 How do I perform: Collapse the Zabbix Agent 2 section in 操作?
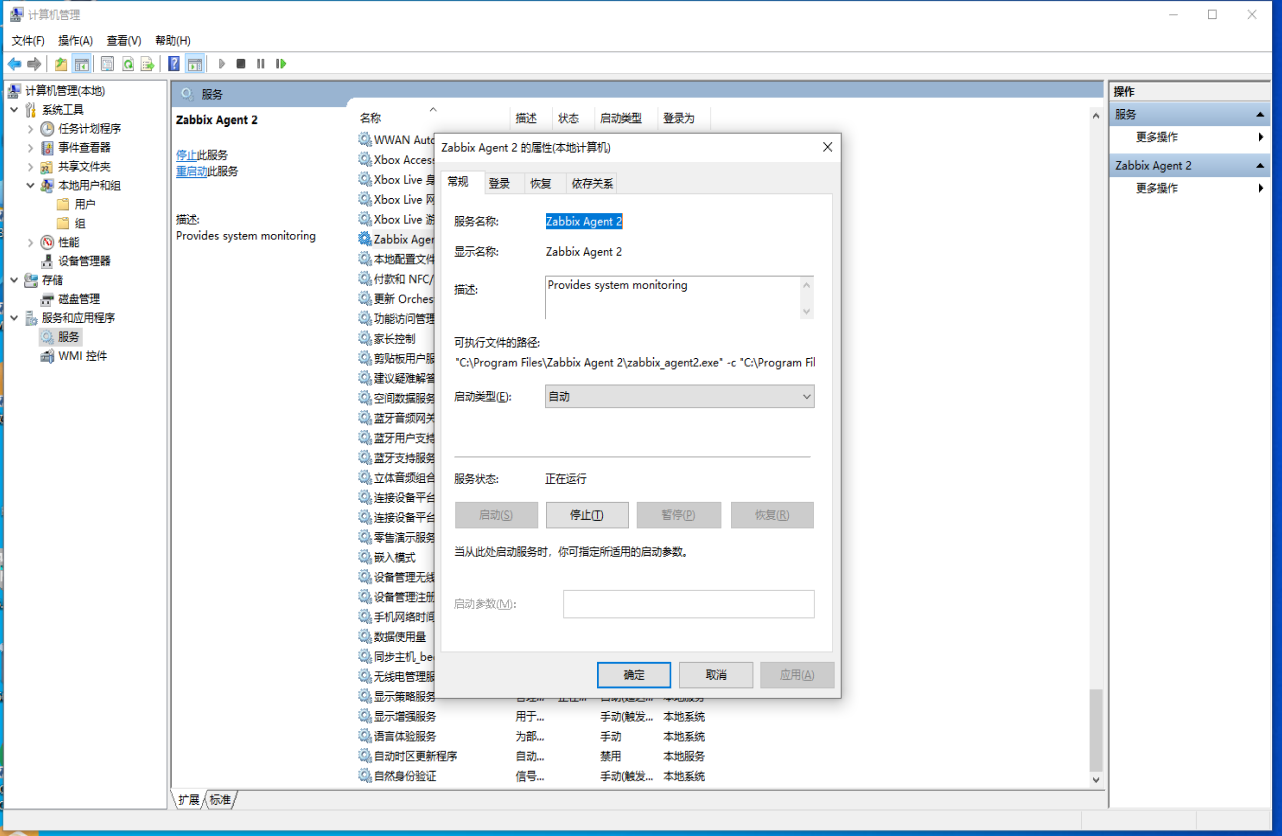(1261, 166)
